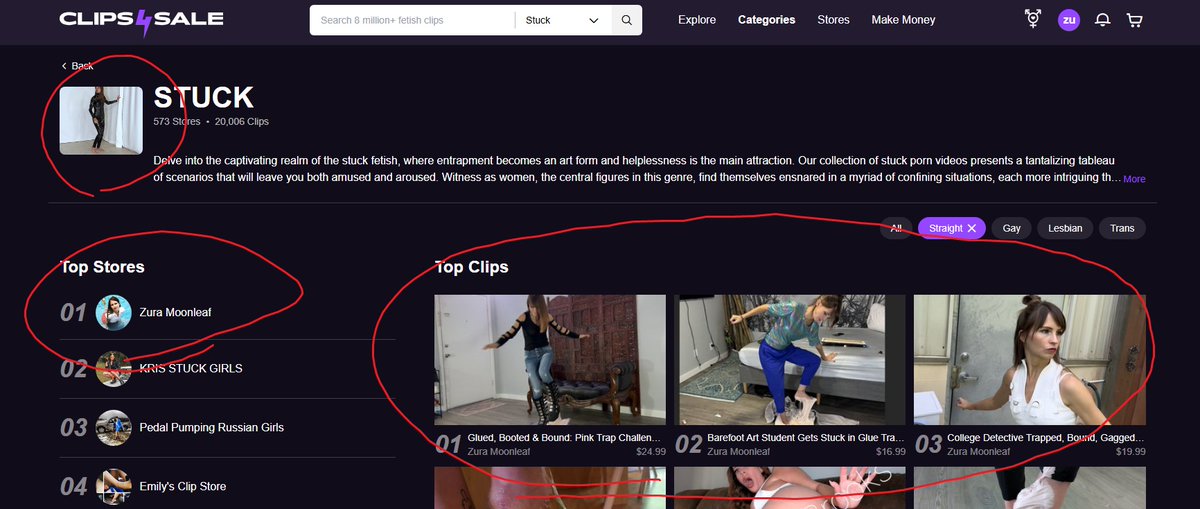Open KRIS STUCK GIRLS store link
The height and width of the screenshot is (509, 1200).
click(x=191, y=368)
